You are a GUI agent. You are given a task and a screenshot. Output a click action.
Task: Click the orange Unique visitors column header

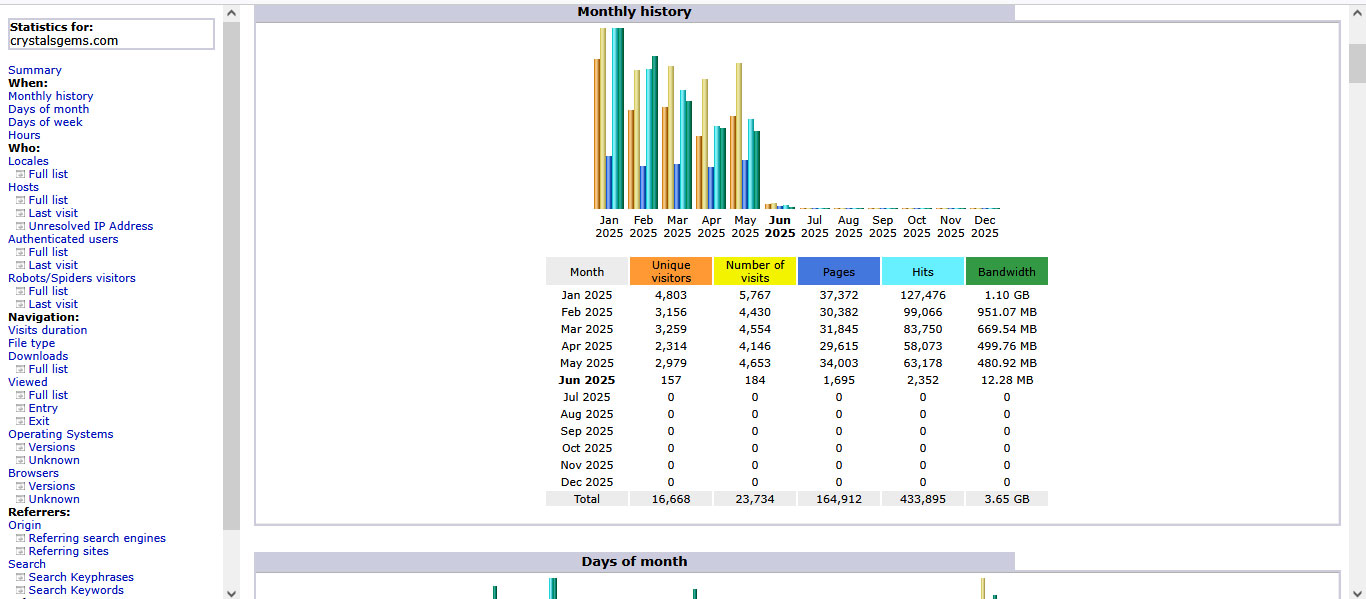tap(671, 271)
